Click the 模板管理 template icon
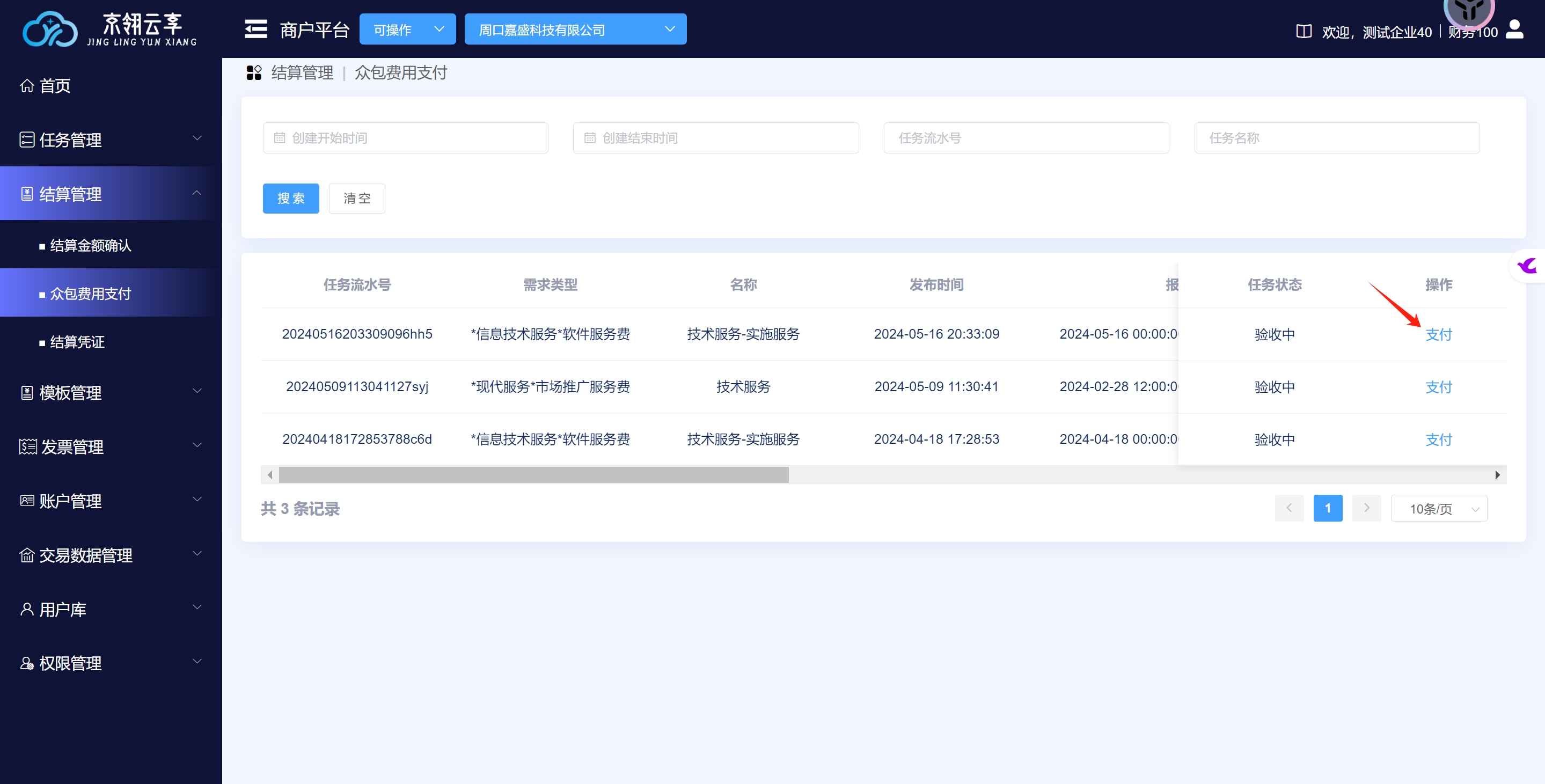The image size is (1545, 784). 27,393
